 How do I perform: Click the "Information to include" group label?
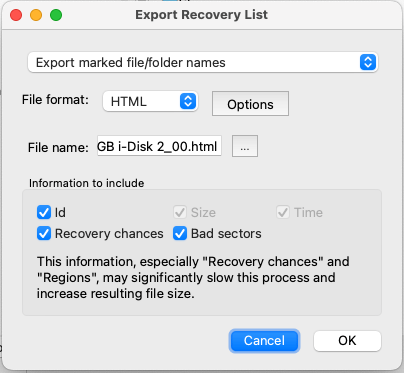click(87, 183)
